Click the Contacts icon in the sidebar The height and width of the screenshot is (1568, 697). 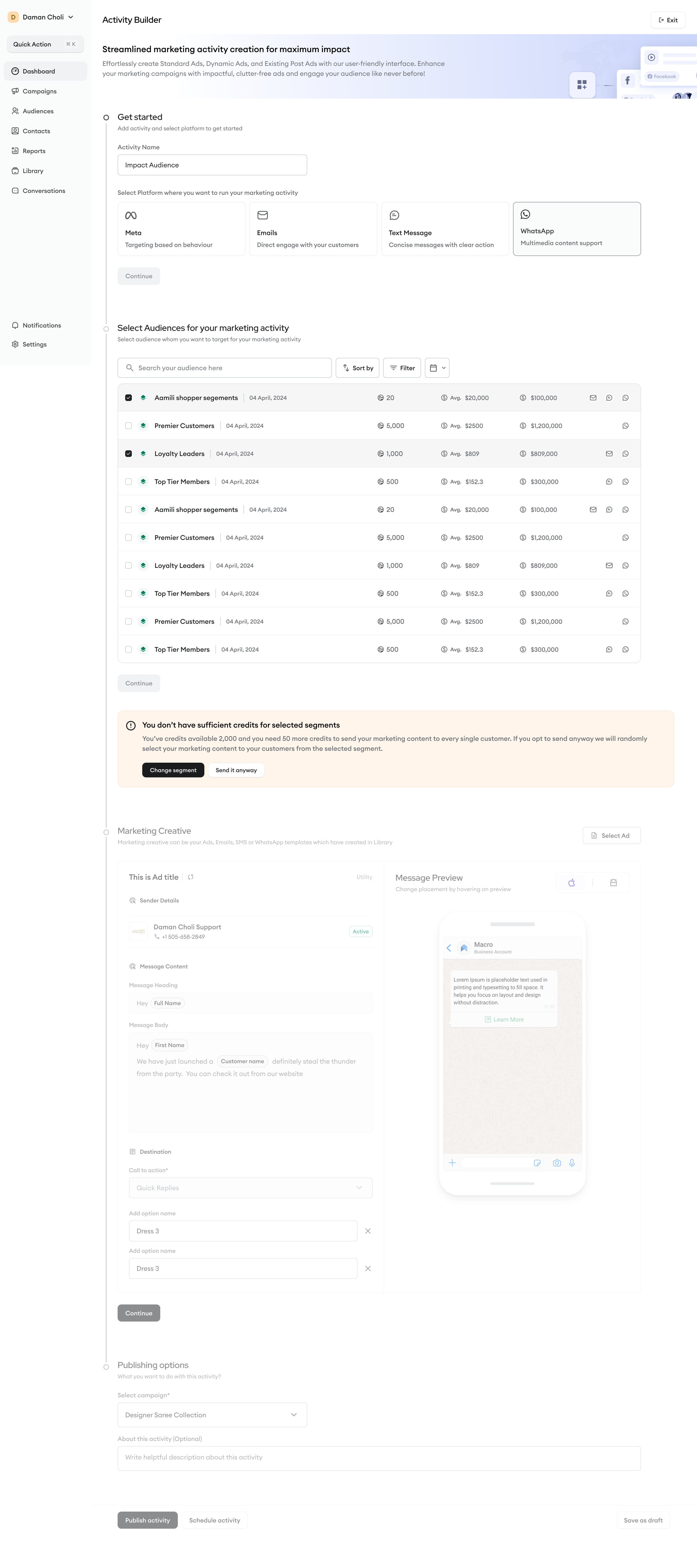(x=15, y=131)
